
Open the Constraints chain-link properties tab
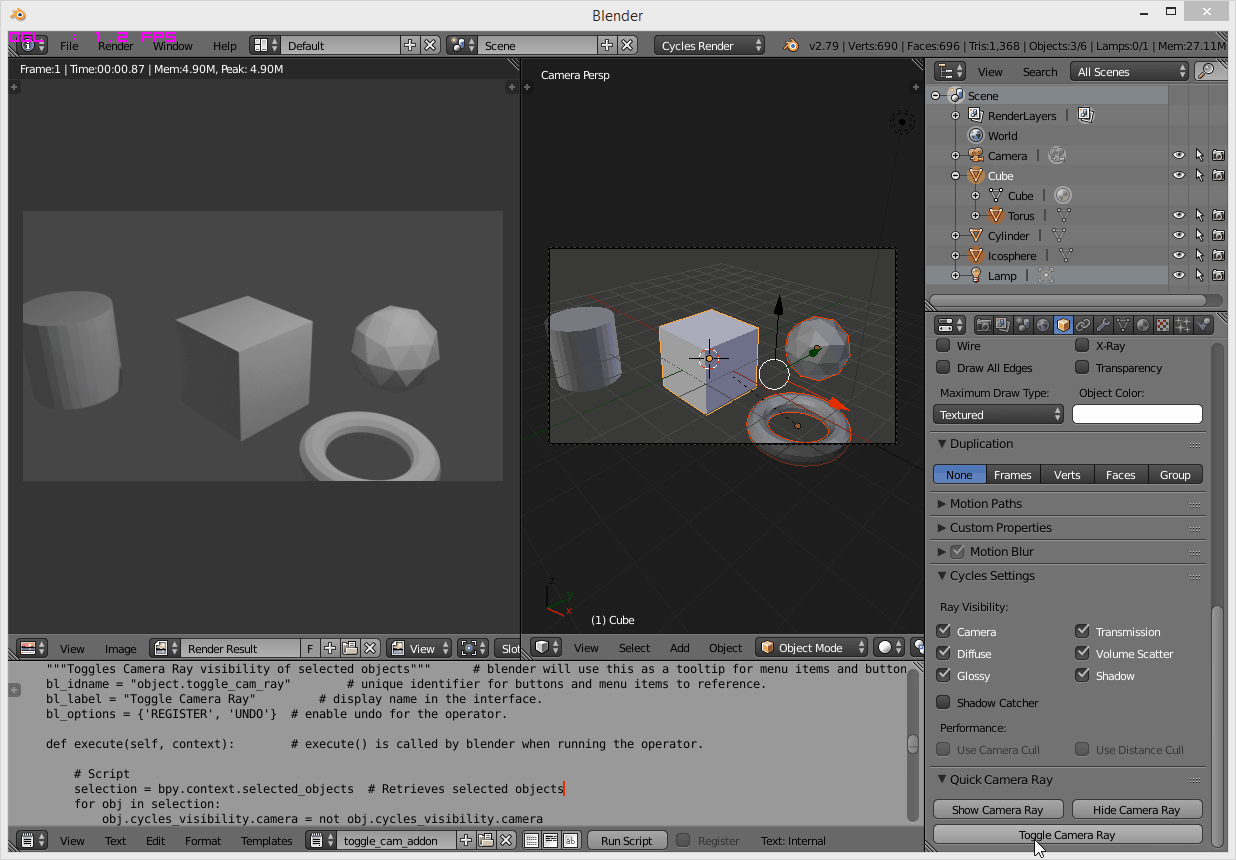tap(1082, 325)
